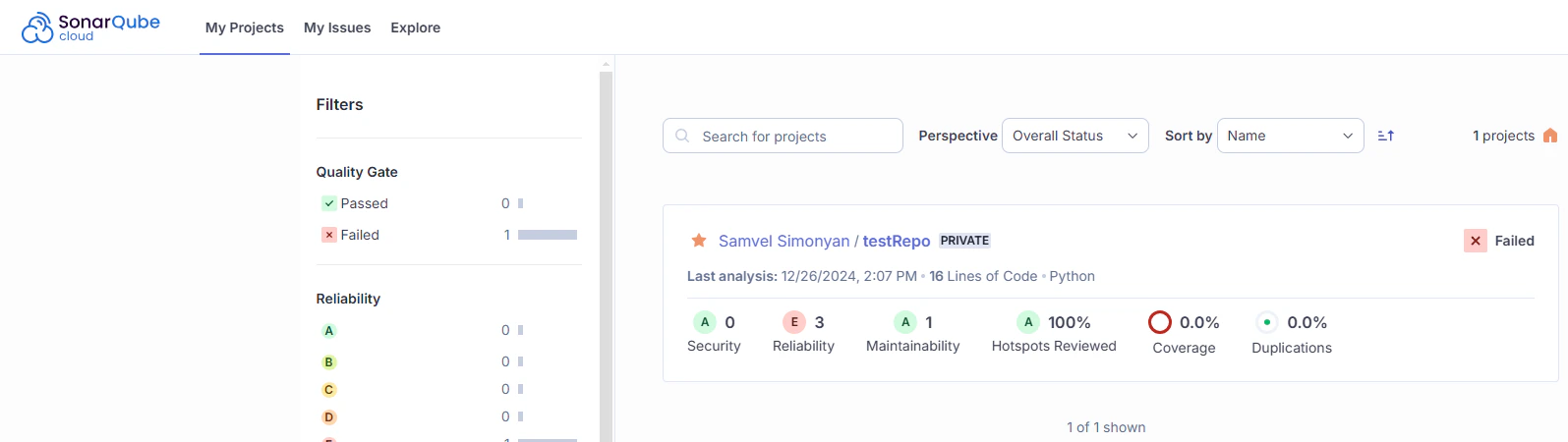1568x442 pixels.
Task: Filter Reliability by rating D
Action: 329,417
